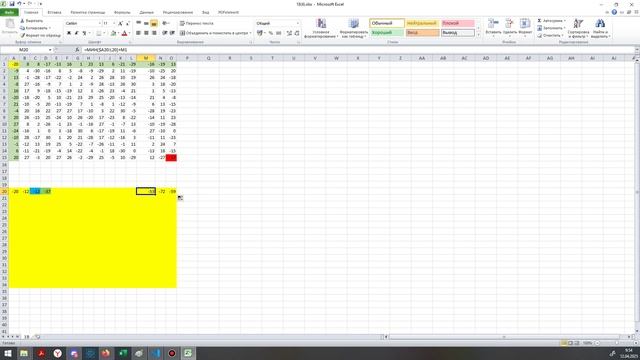Click Перенос текста wrap text
640x360 pixels.
coord(197,24)
